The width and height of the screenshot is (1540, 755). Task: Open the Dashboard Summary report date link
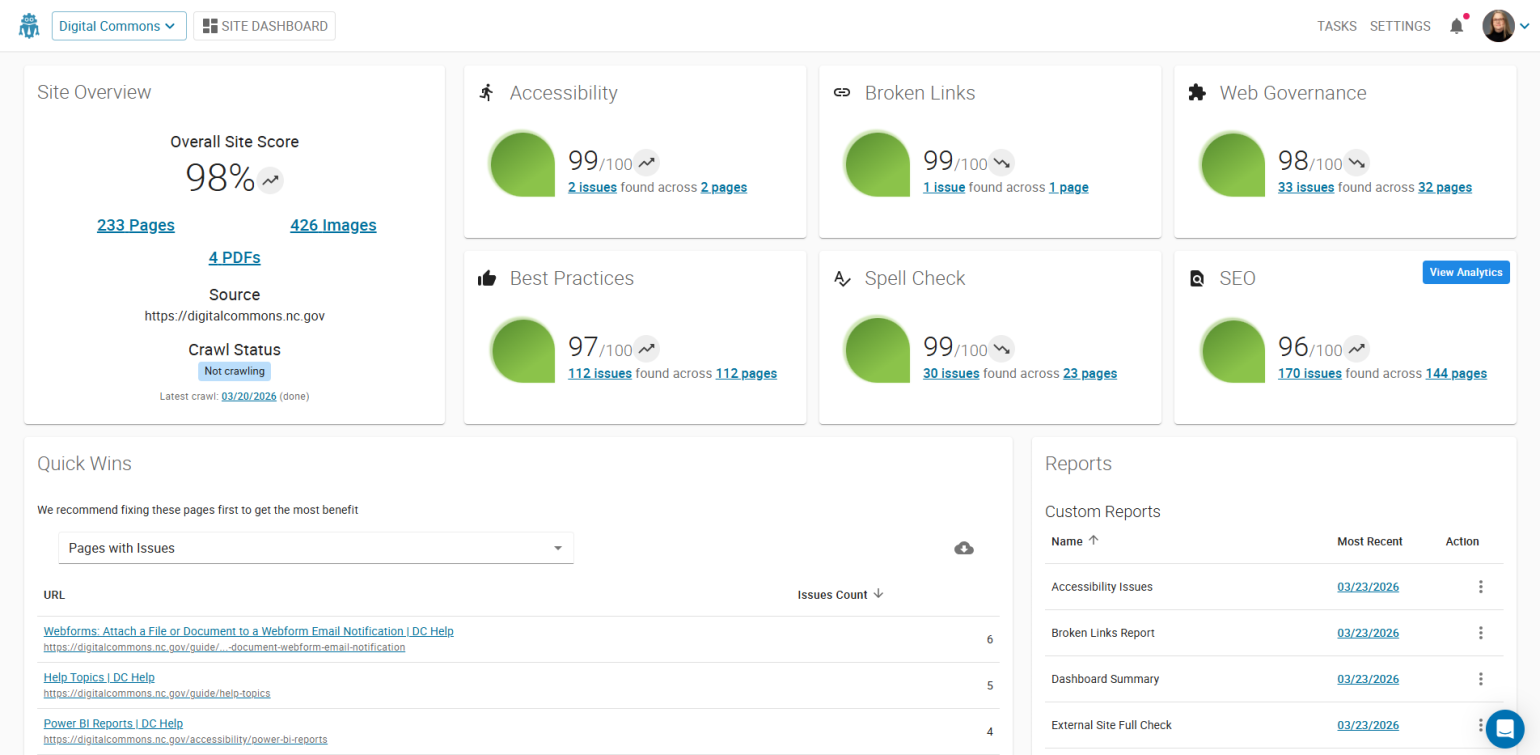click(1368, 679)
